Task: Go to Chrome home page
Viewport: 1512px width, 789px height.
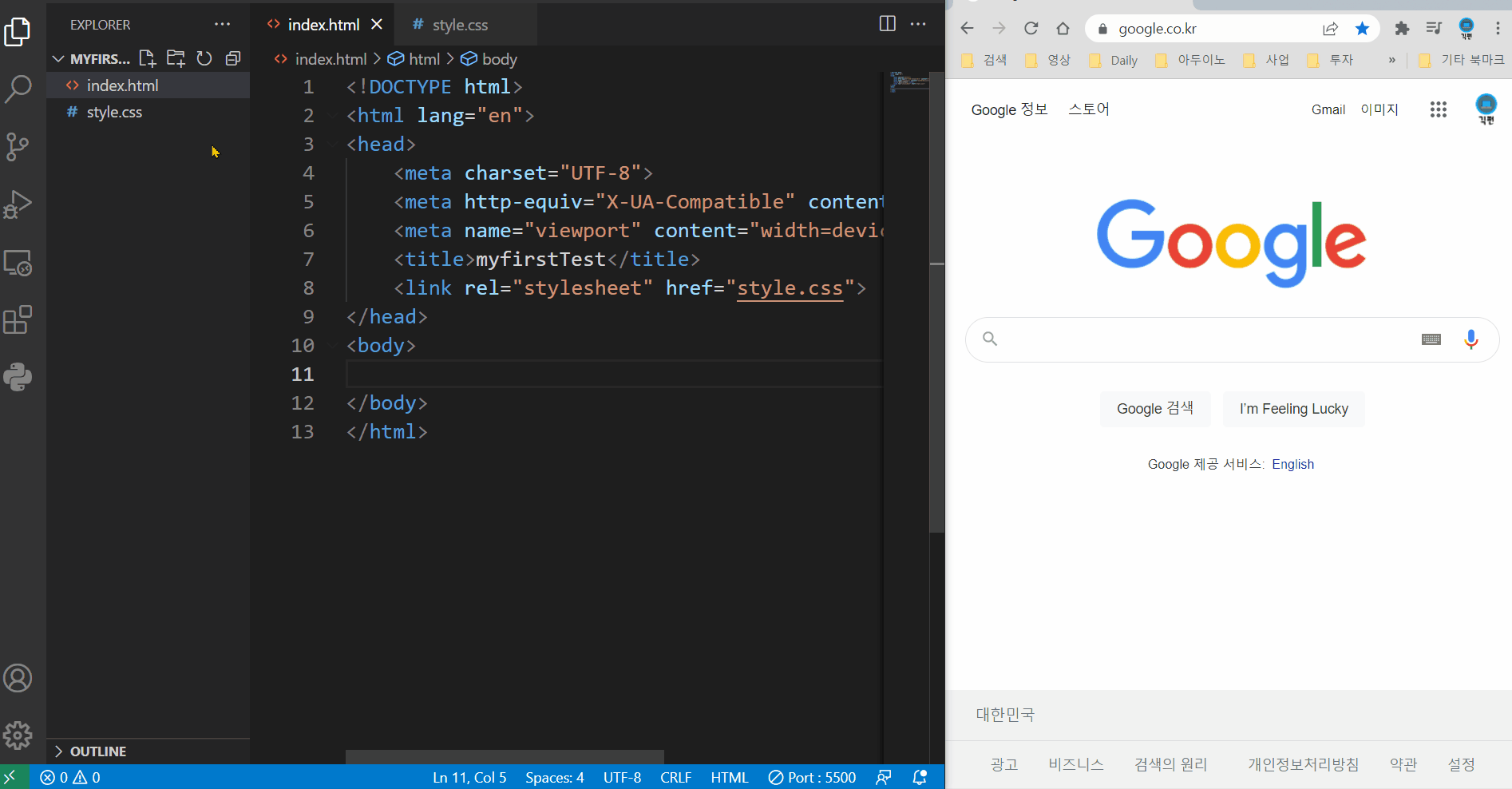Action: [x=1063, y=29]
